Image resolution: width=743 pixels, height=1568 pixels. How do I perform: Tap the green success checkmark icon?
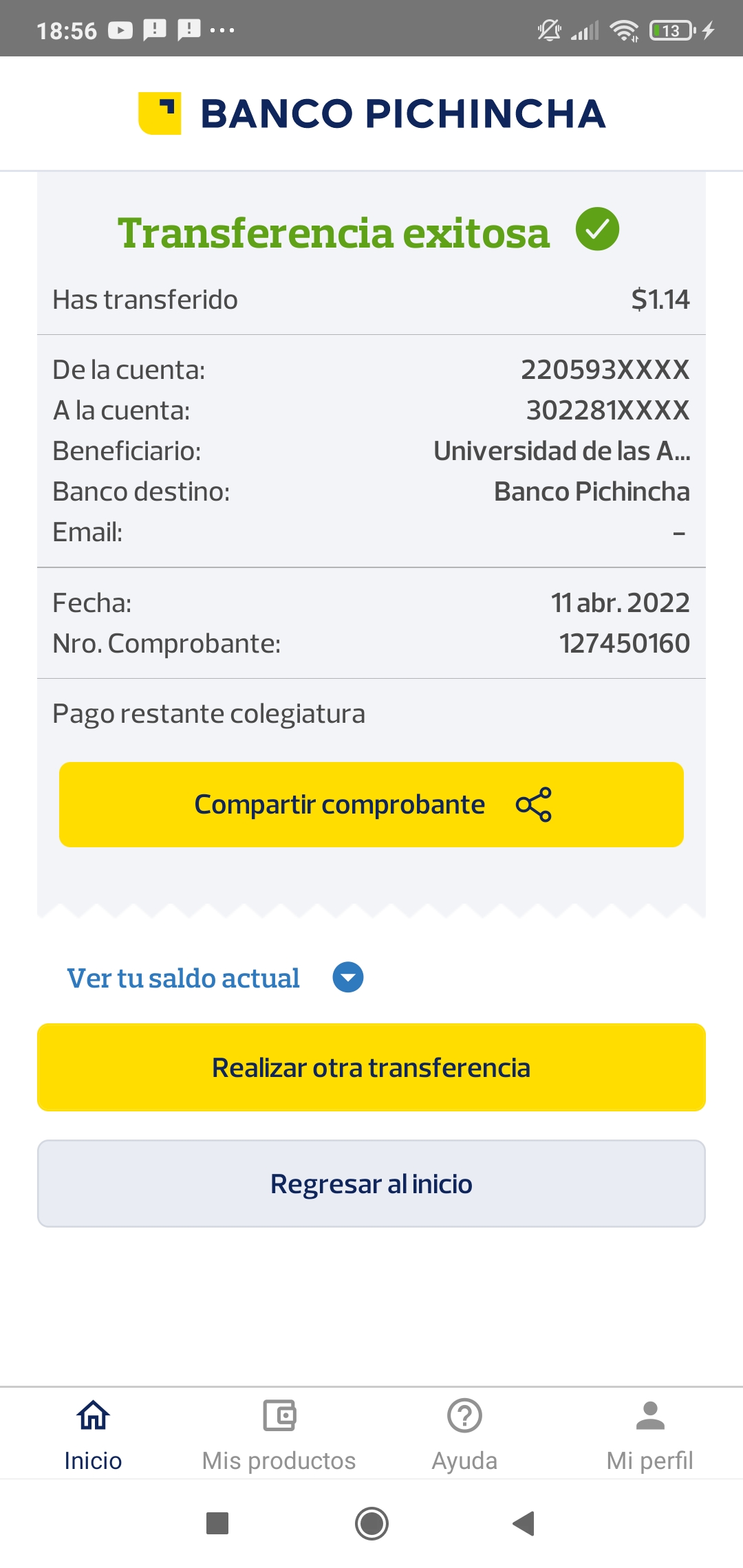597,229
